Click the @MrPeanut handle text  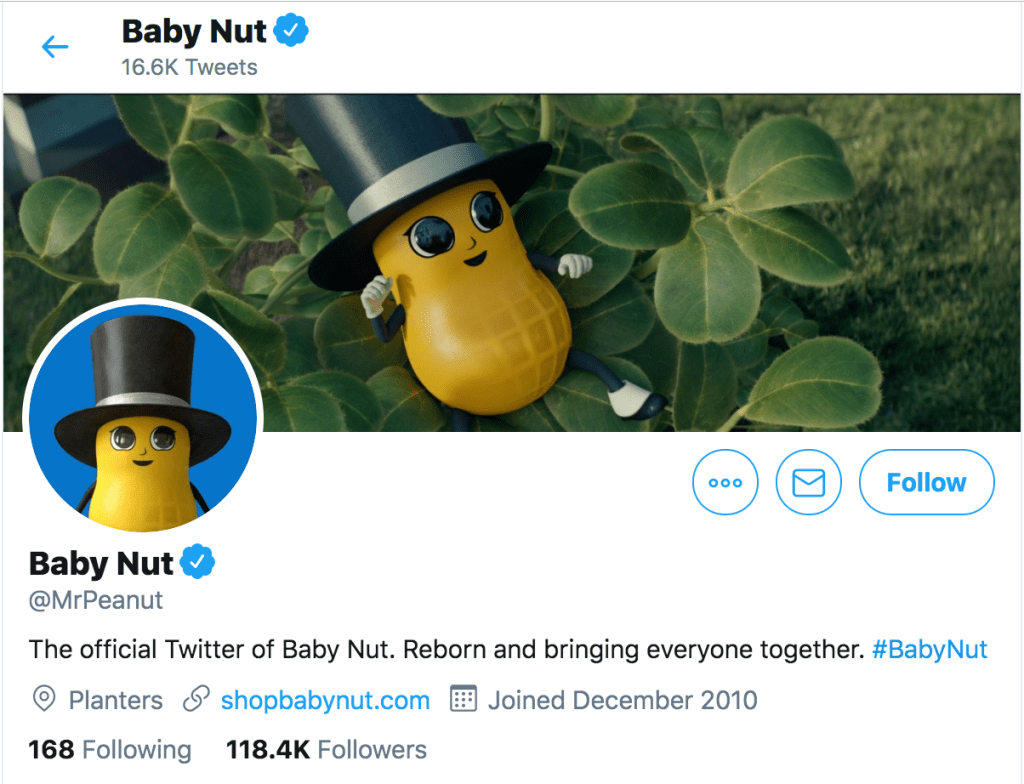click(96, 601)
